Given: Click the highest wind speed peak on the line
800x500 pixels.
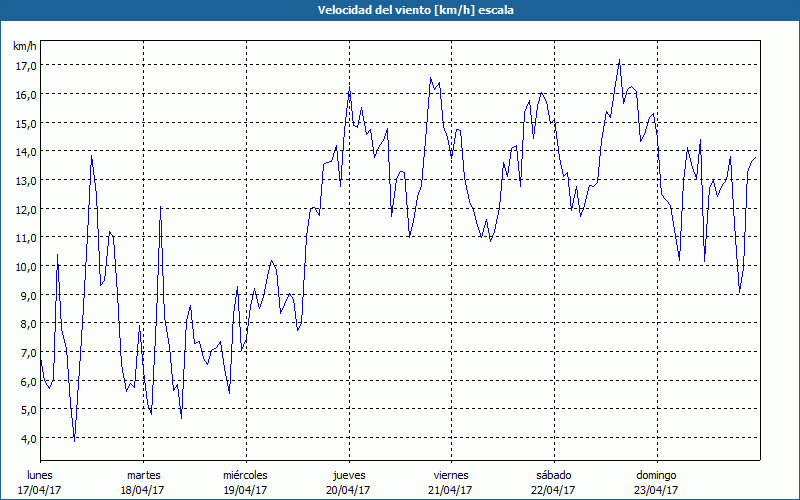Looking at the screenshot, I should click(x=620, y=60).
